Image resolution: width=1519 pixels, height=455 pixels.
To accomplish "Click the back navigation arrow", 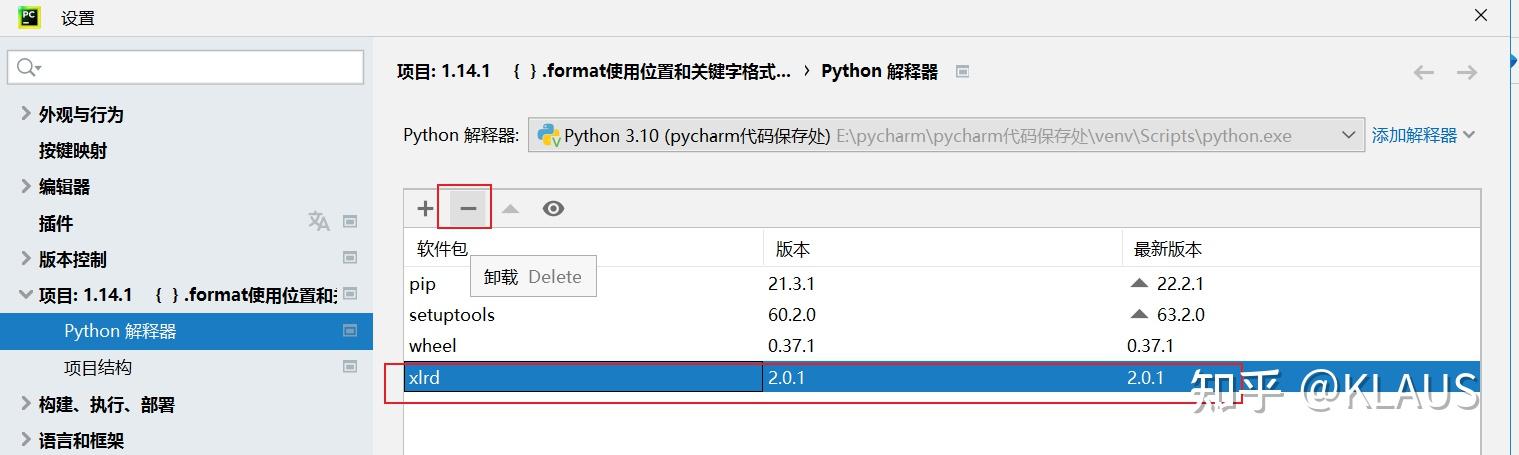I will click(x=1424, y=72).
